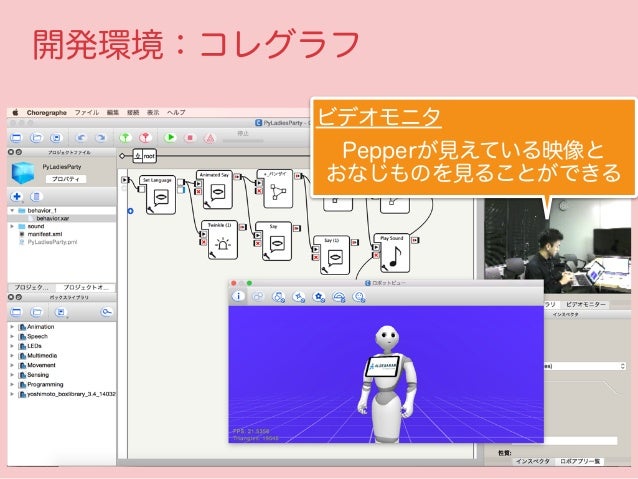This screenshot has height=479, width=638.
Task: Open the ヘルプ menu
Action: [176, 112]
